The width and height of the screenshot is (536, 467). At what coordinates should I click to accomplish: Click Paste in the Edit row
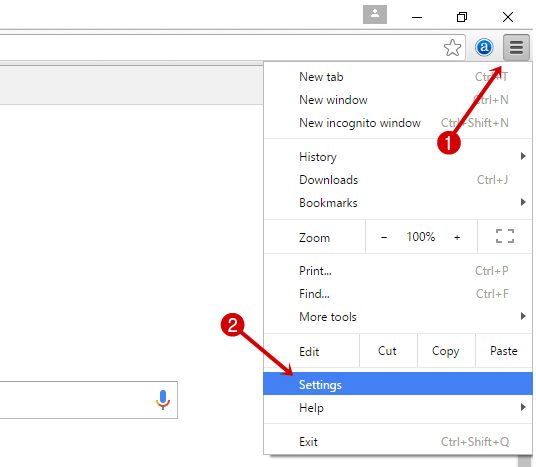tap(504, 351)
